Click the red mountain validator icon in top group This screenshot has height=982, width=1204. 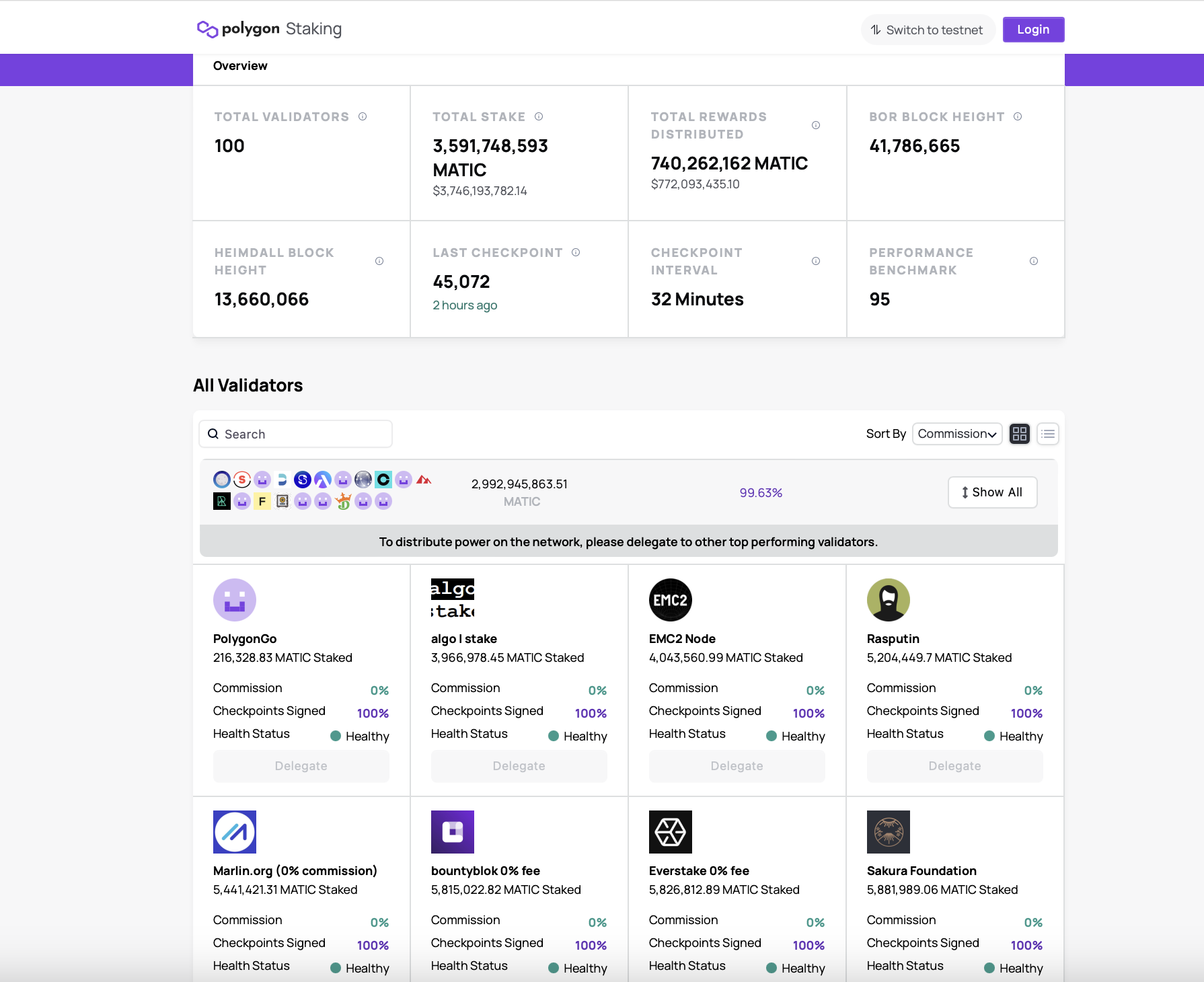pos(424,480)
